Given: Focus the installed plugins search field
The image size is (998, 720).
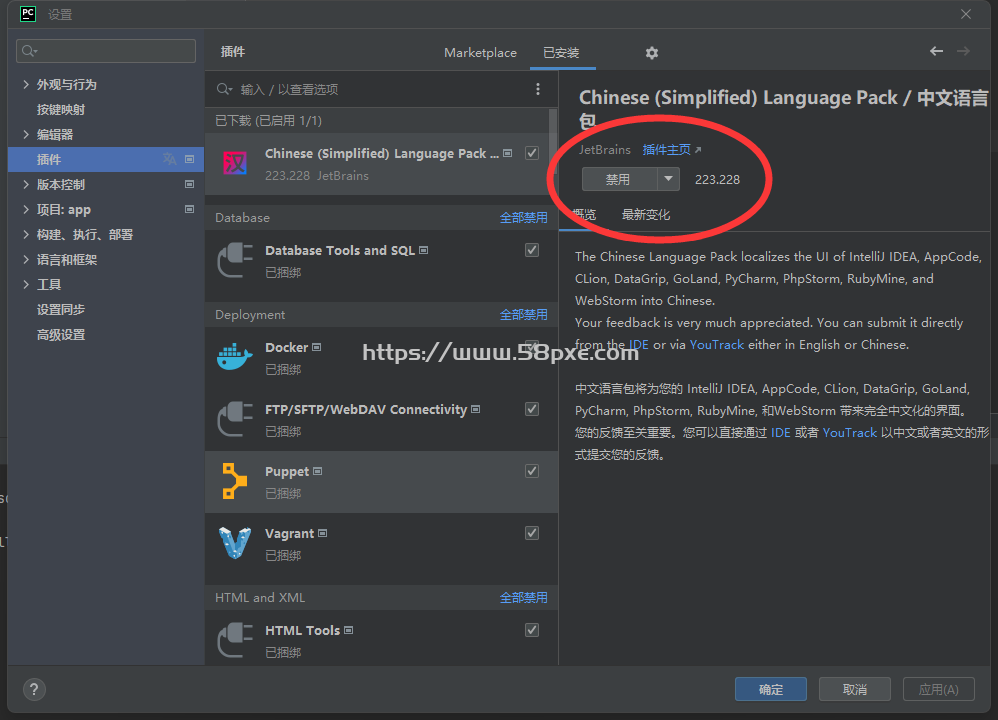Looking at the screenshot, I should pos(382,89).
